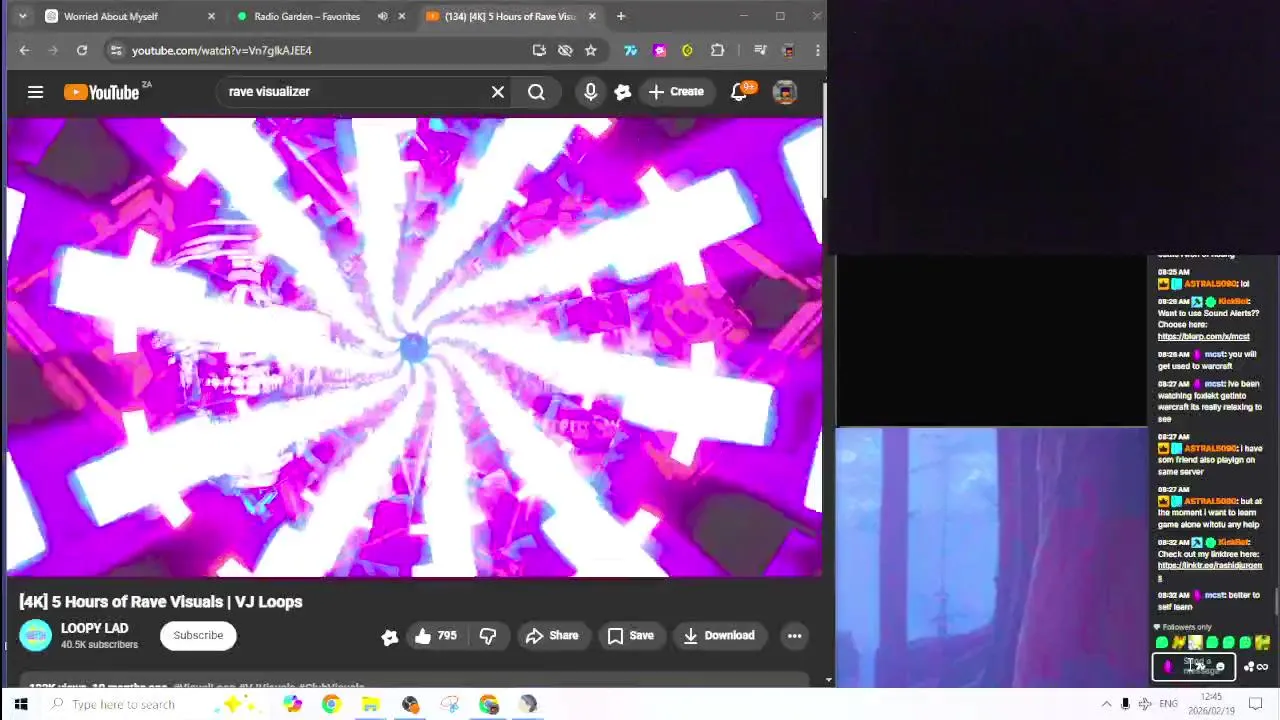Click the sparkle icon beside Create

point(623,92)
